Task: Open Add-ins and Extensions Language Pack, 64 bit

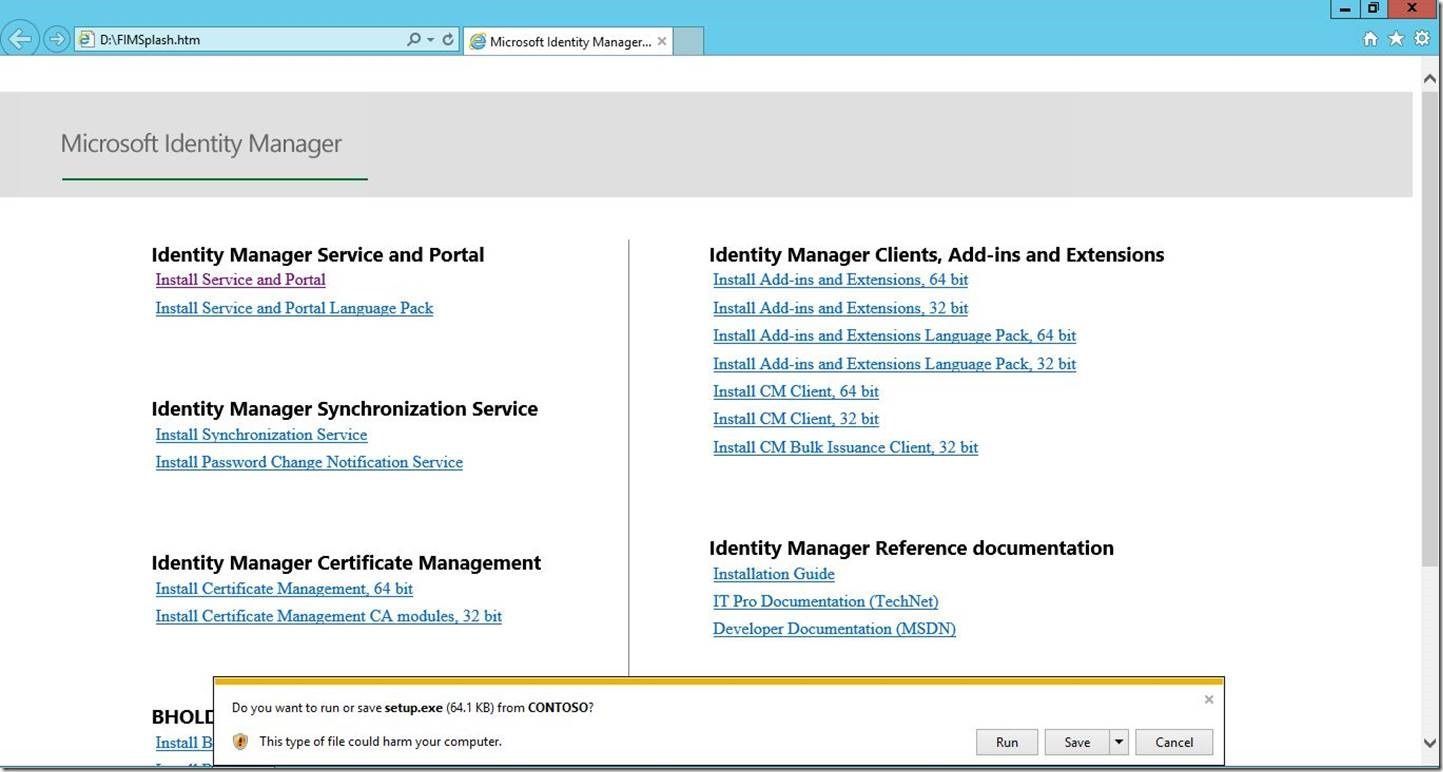Action: click(894, 336)
